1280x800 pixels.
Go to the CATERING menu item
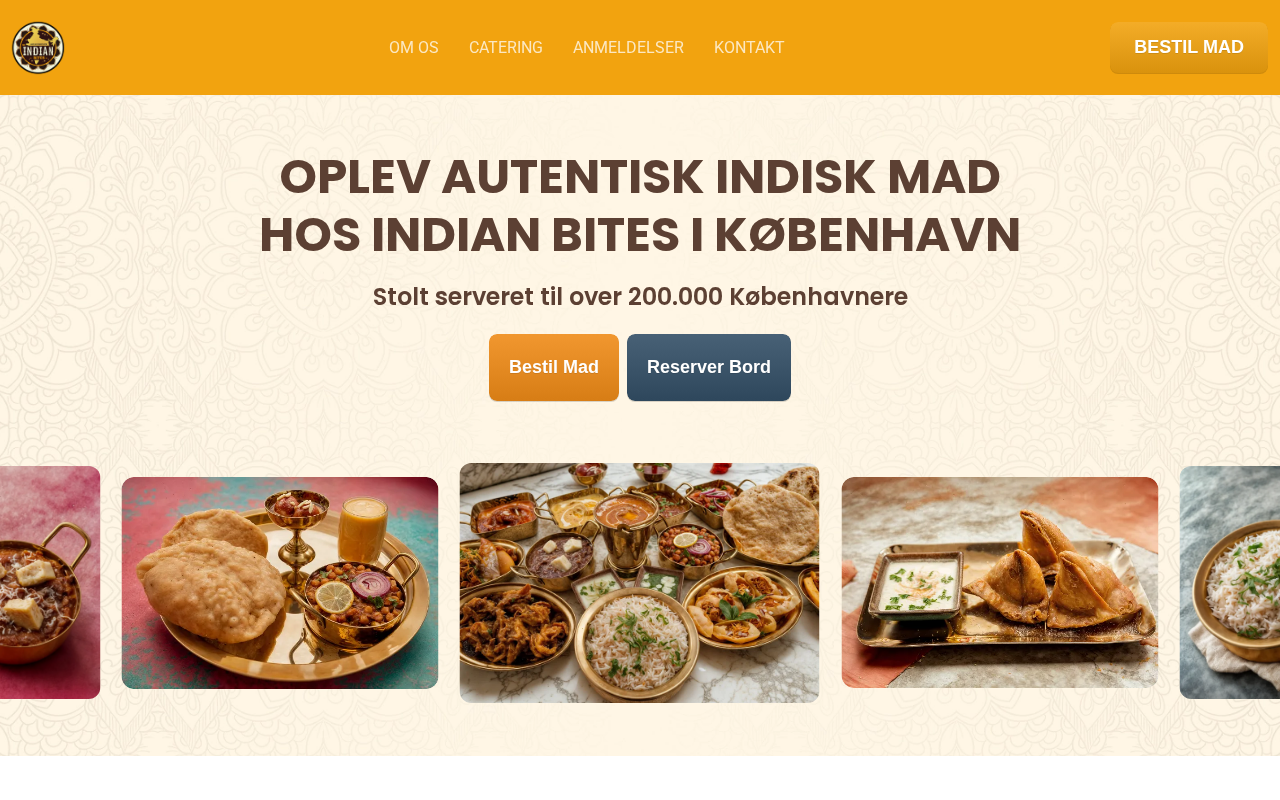click(x=506, y=48)
